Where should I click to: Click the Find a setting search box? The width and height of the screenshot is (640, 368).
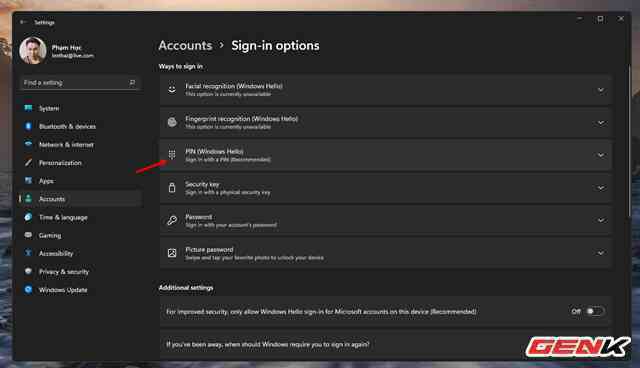tap(80, 83)
